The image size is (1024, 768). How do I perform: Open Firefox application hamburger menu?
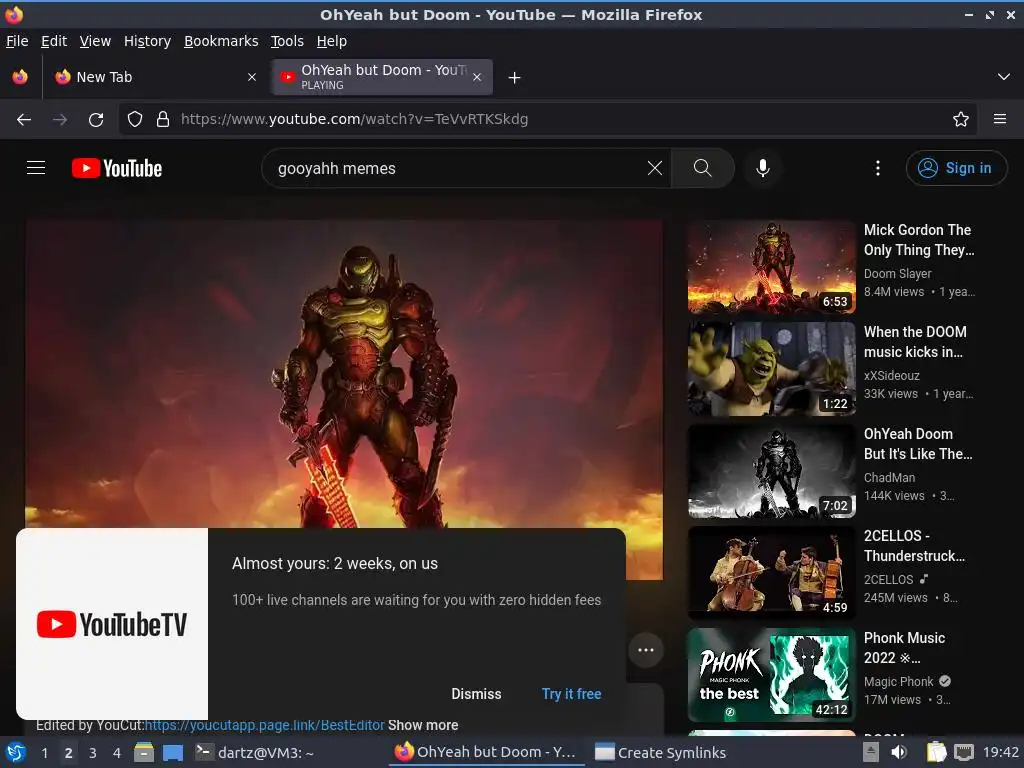[x=1000, y=120]
